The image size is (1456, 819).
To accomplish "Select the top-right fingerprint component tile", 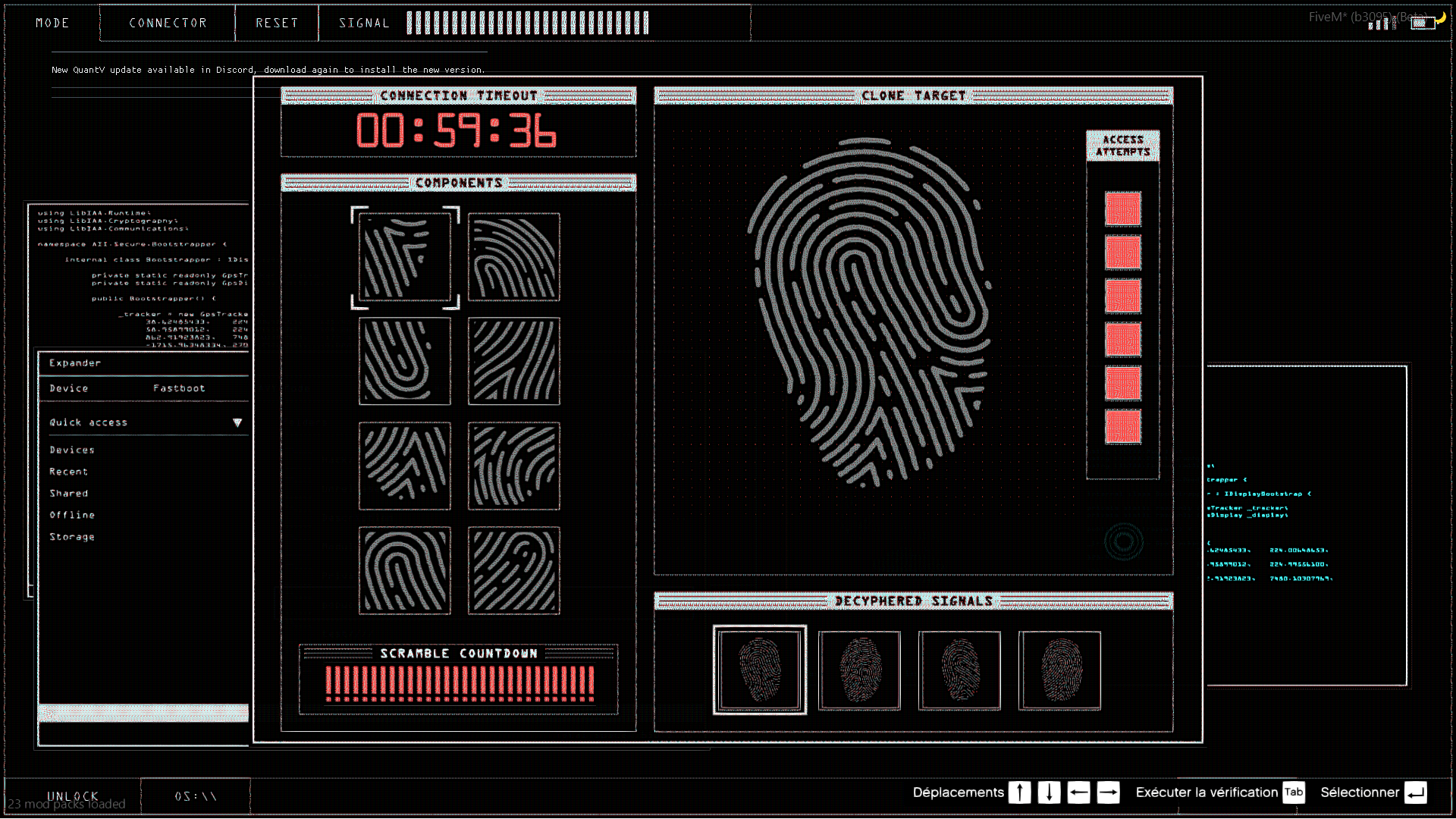I will pos(513,257).
